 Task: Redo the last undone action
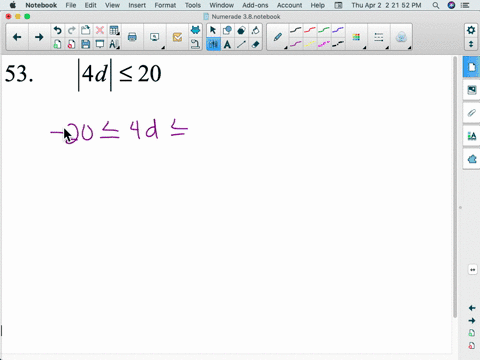(x=71, y=30)
